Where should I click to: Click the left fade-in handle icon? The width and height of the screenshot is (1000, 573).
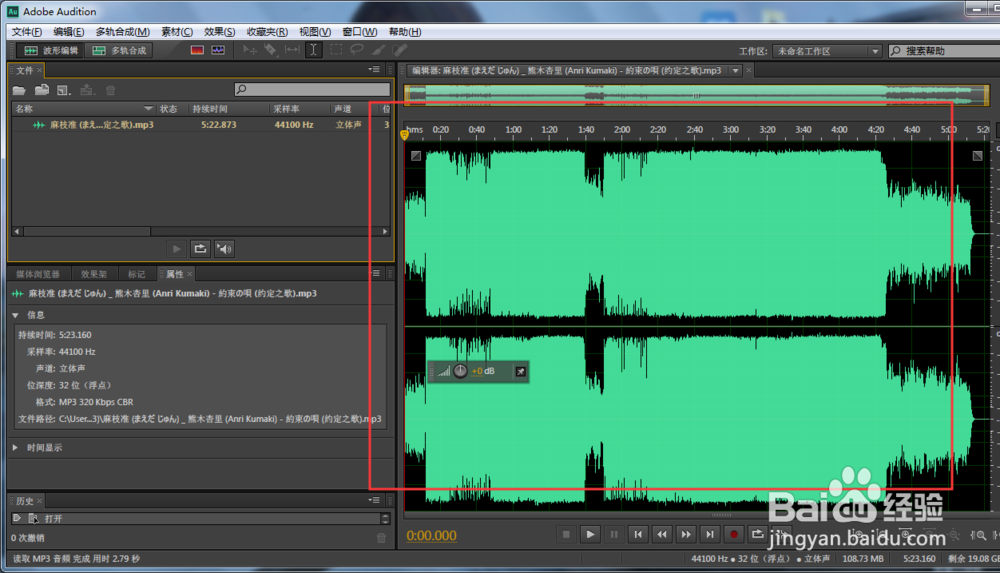416,156
